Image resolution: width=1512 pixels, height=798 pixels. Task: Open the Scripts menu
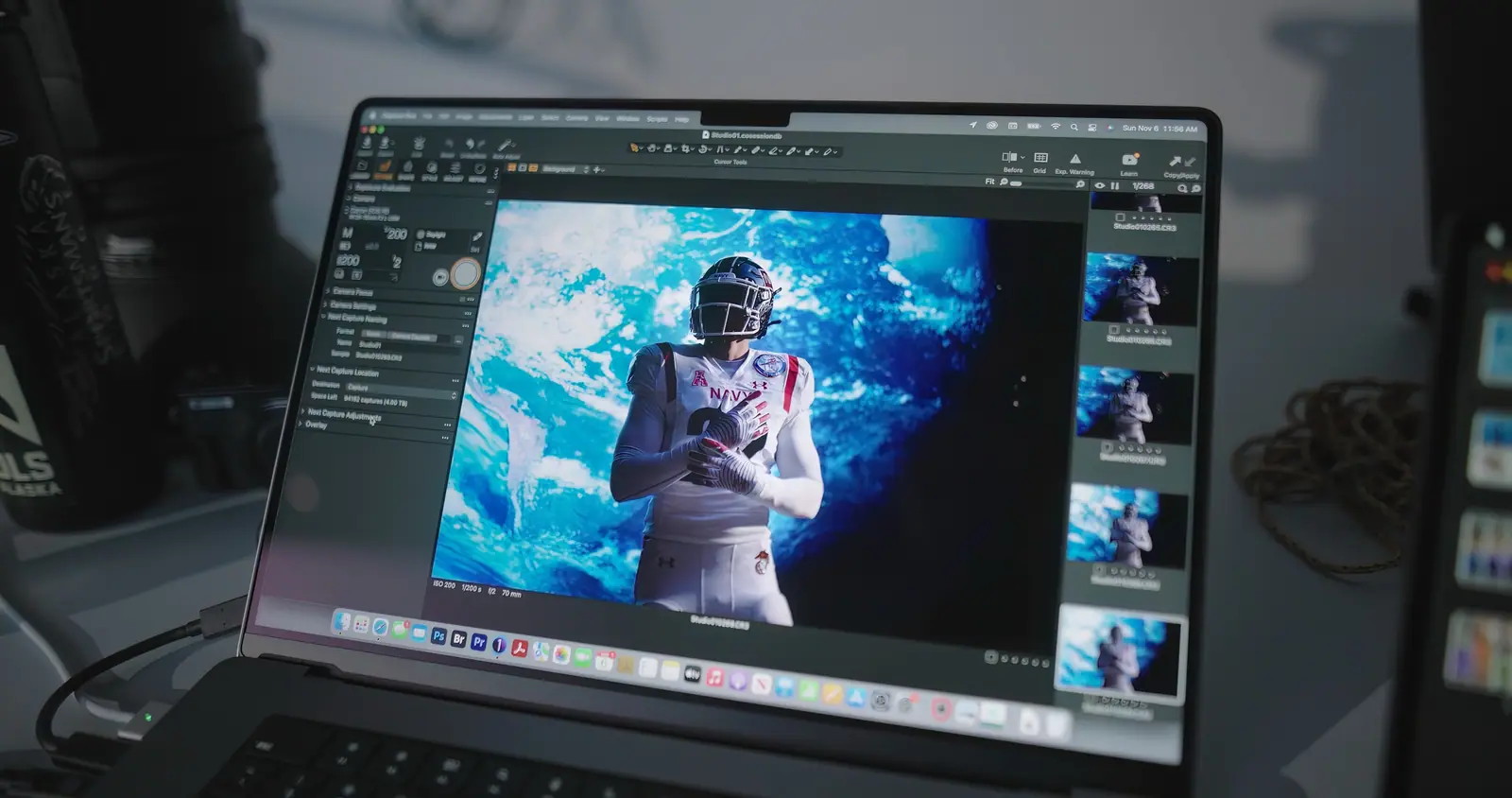tap(657, 119)
